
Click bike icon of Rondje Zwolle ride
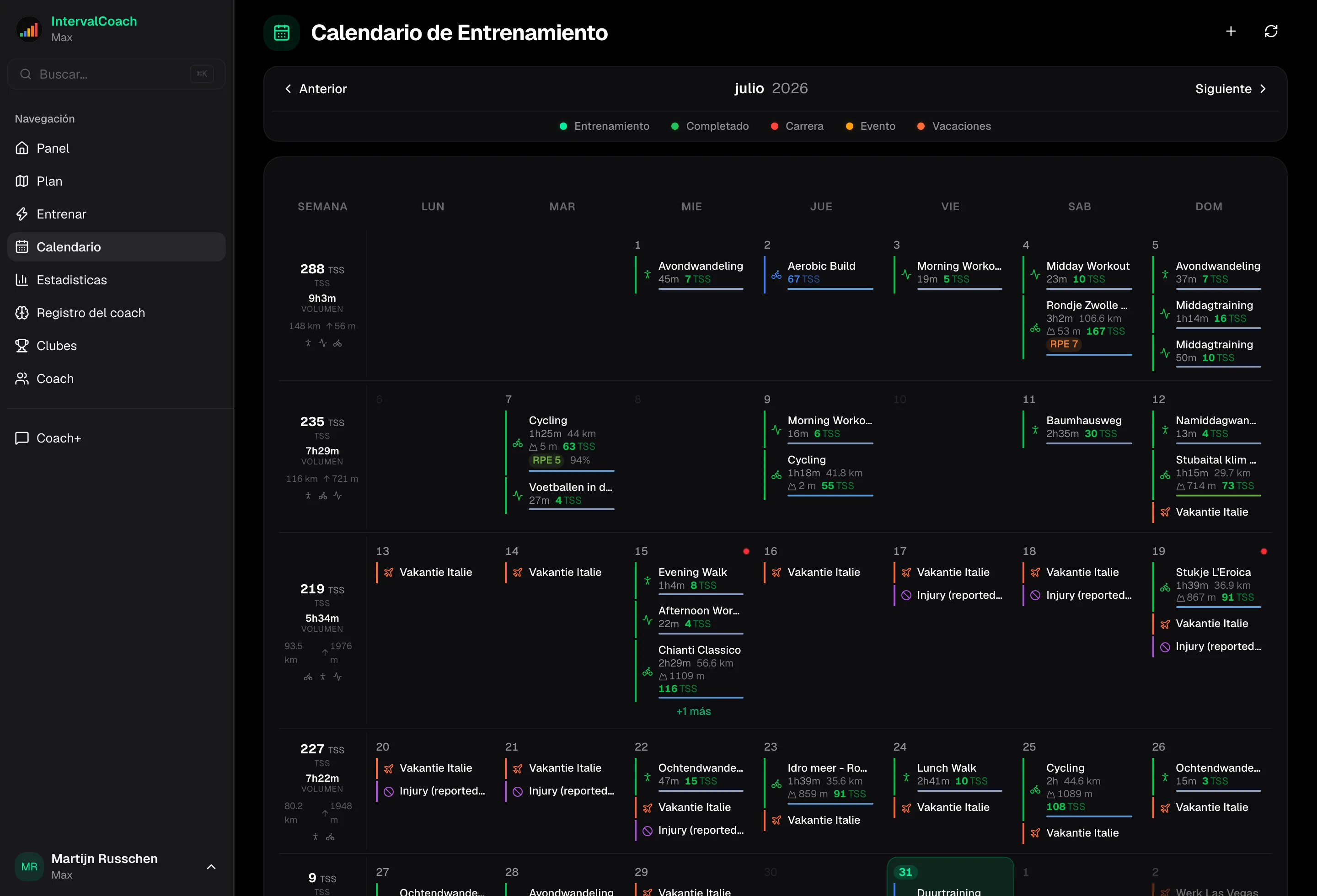pos(1035,328)
